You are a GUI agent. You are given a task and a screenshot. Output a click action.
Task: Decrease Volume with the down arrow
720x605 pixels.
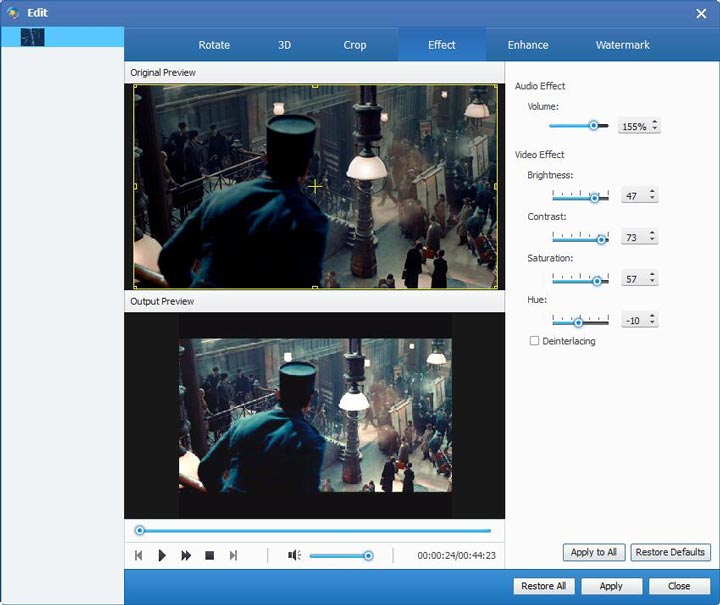coord(655,129)
